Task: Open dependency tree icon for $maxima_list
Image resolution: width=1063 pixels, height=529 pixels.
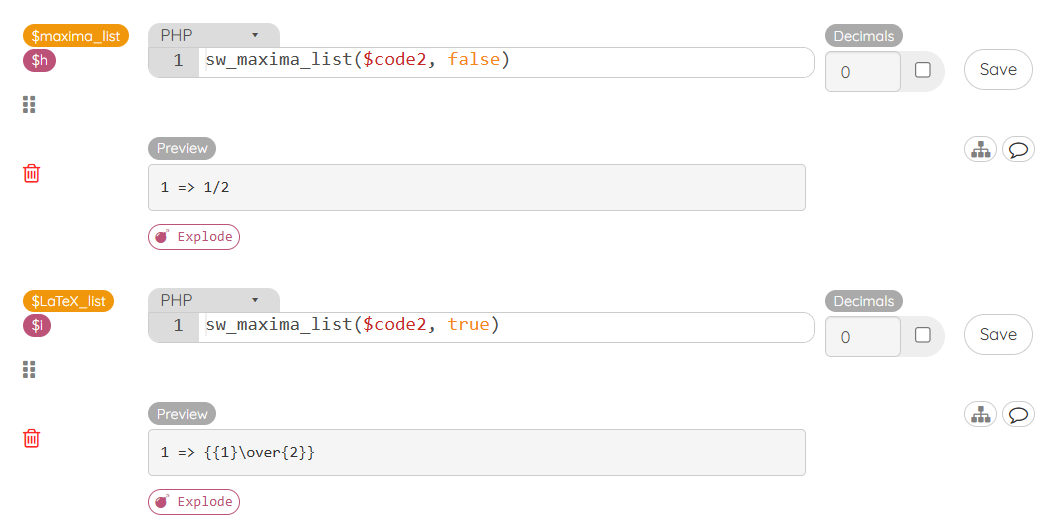Action: click(980, 149)
